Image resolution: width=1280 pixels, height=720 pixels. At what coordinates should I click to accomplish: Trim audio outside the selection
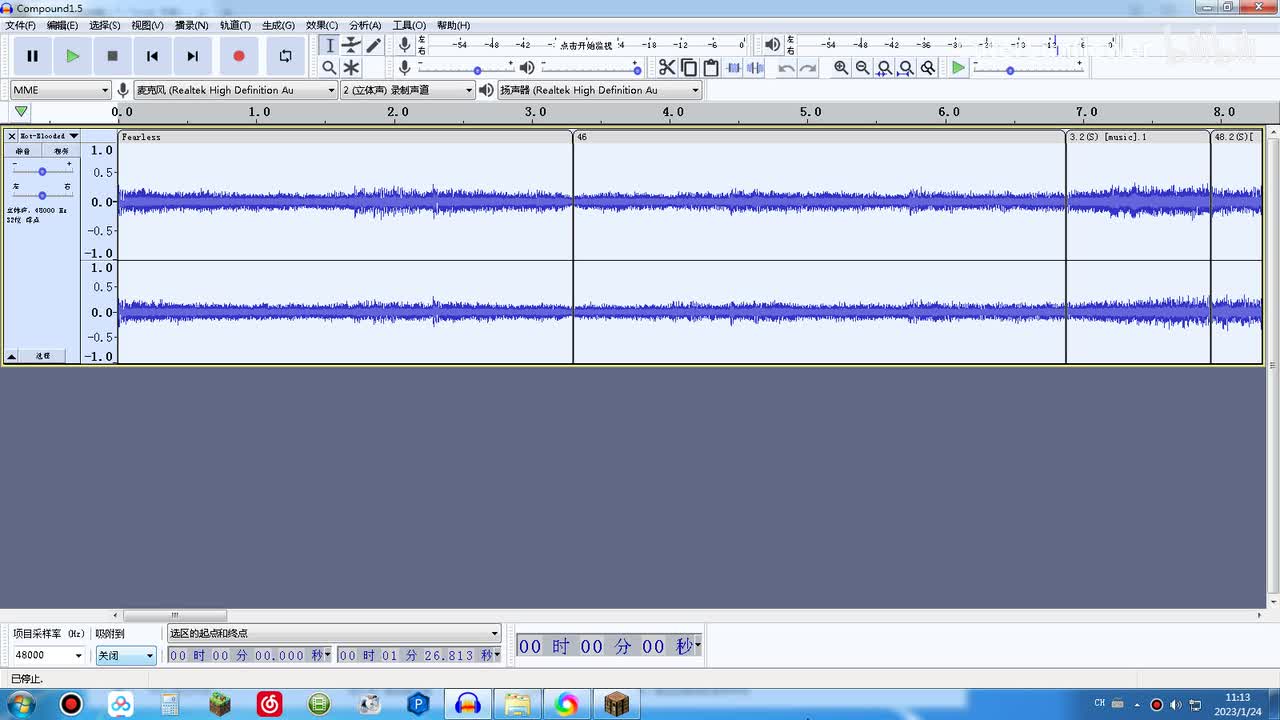734,67
